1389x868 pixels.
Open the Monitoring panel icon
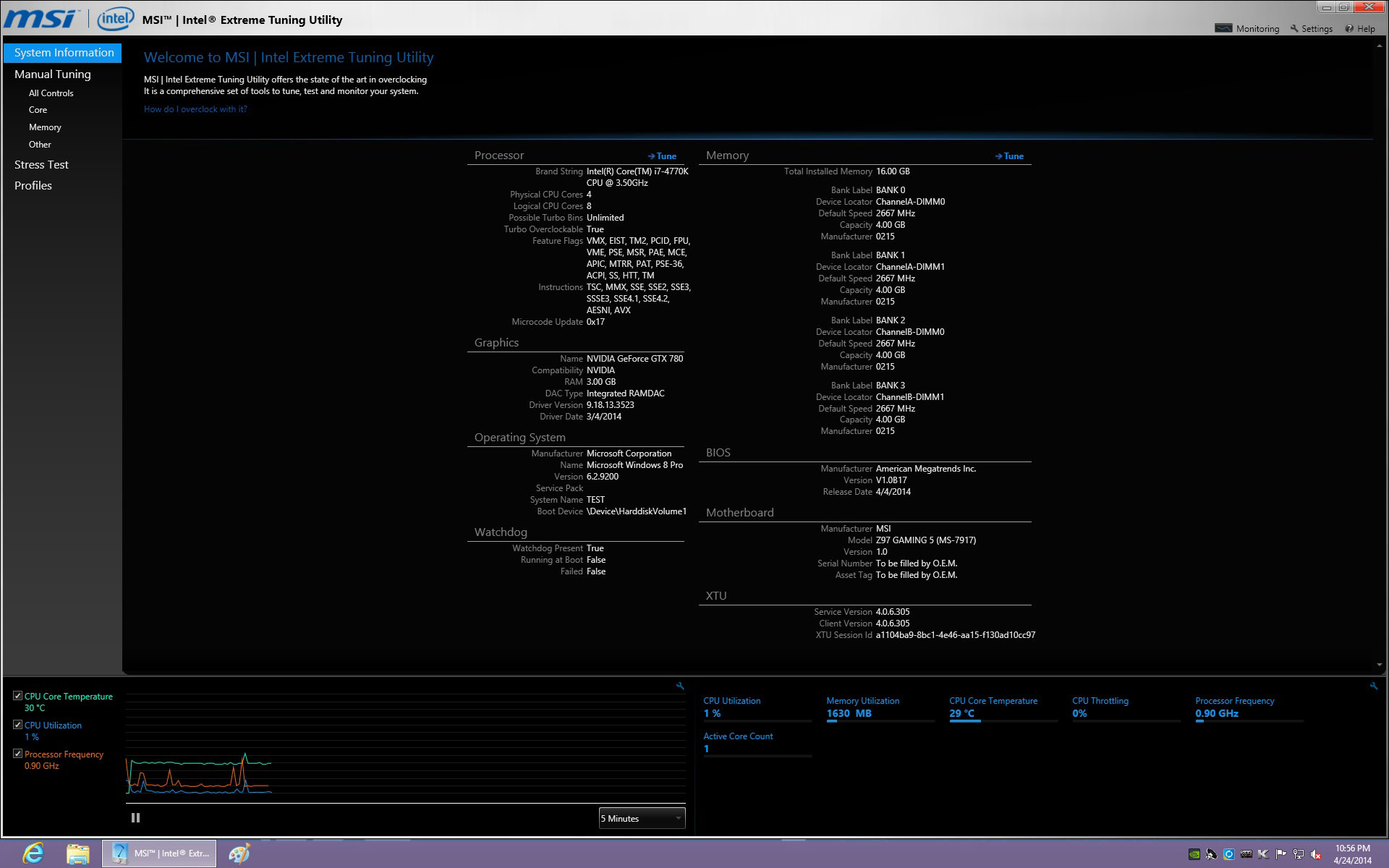click(1223, 28)
